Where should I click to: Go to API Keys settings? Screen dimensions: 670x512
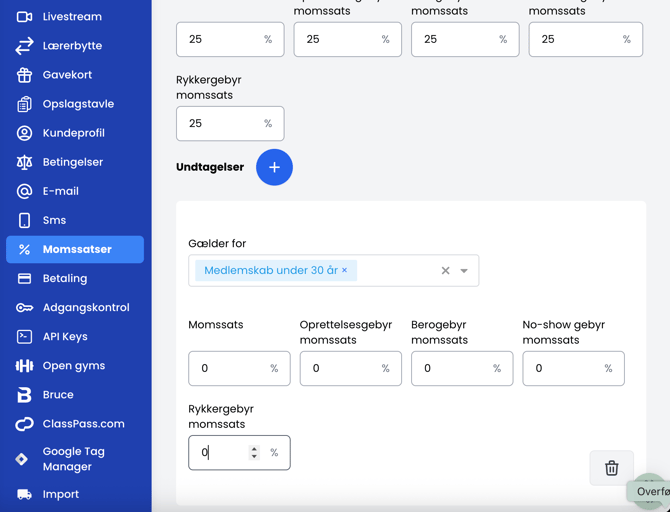pyautogui.click(x=64, y=337)
